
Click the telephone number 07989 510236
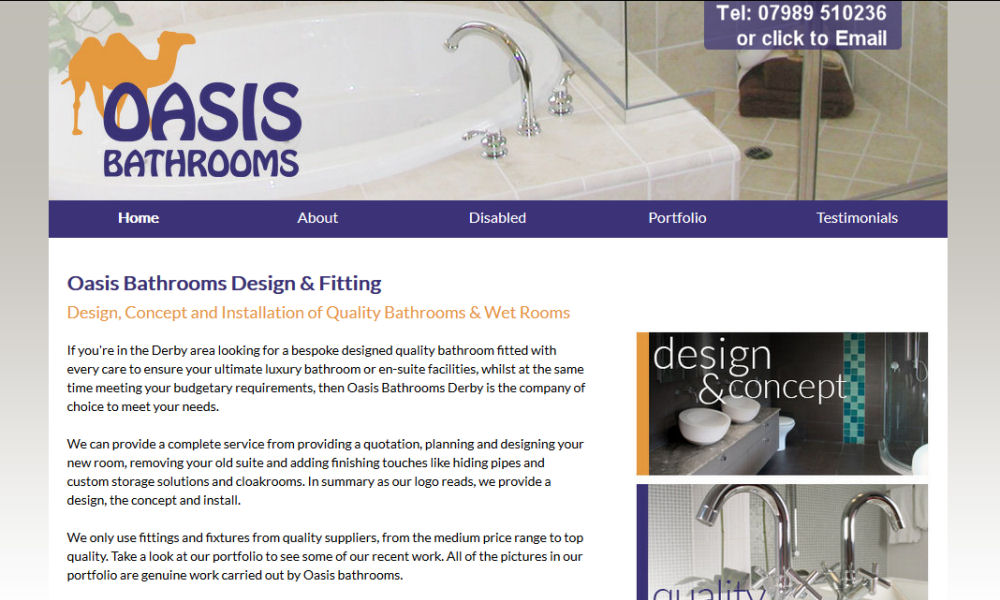[x=822, y=13]
